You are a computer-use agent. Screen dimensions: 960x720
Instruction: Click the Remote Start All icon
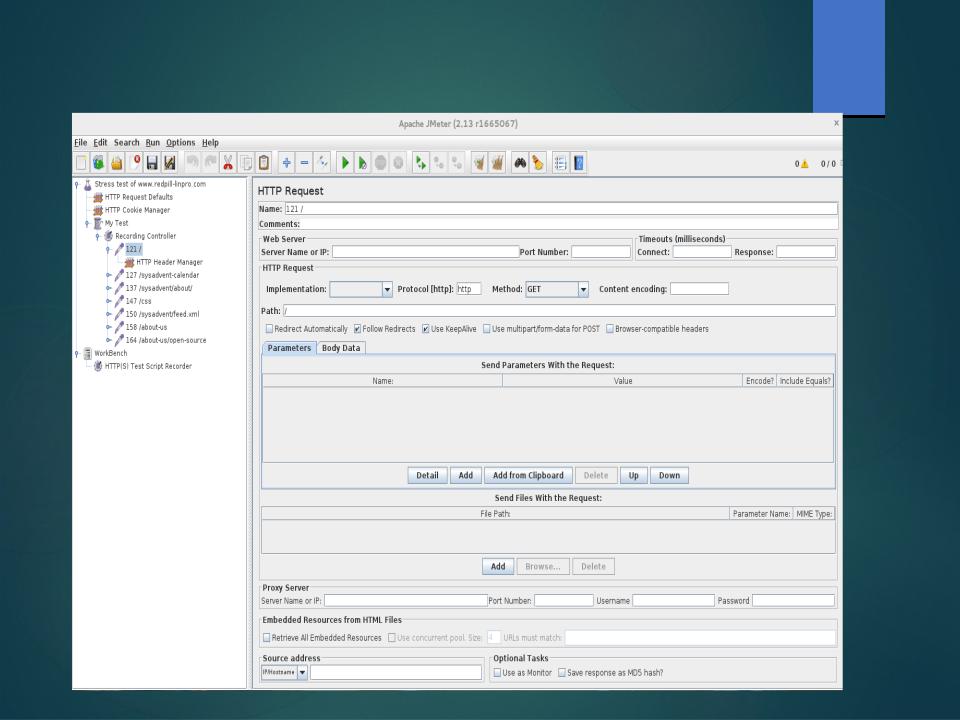[421, 163]
